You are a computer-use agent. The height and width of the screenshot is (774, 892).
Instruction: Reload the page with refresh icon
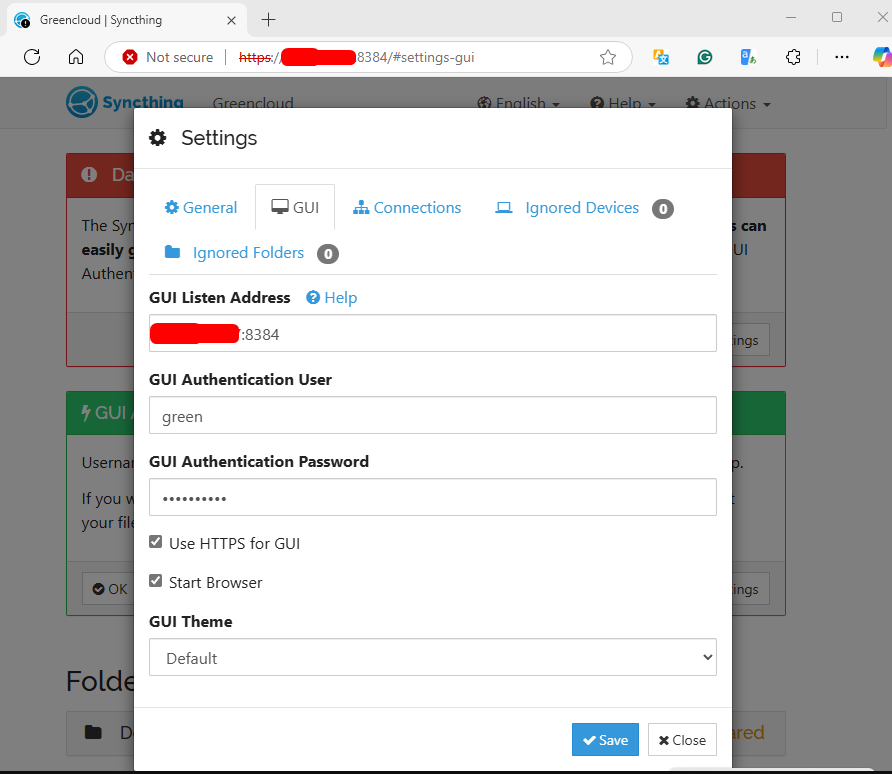tap(32, 57)
